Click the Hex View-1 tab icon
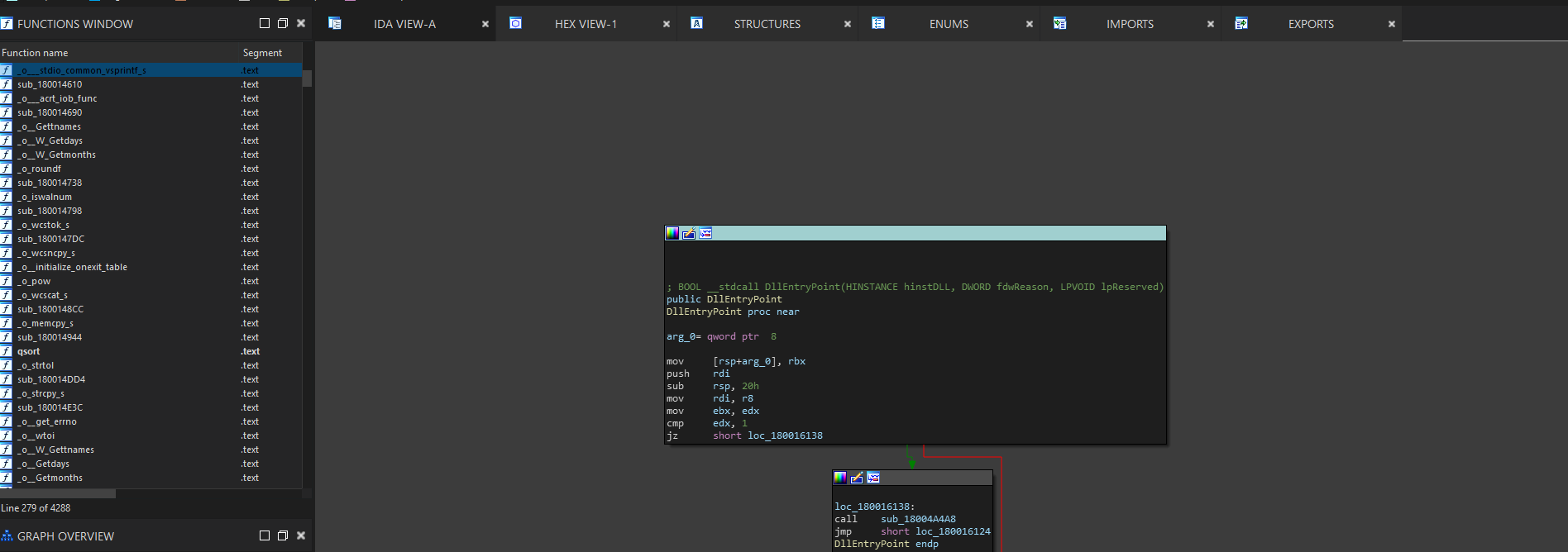 (x=515, y=23)
